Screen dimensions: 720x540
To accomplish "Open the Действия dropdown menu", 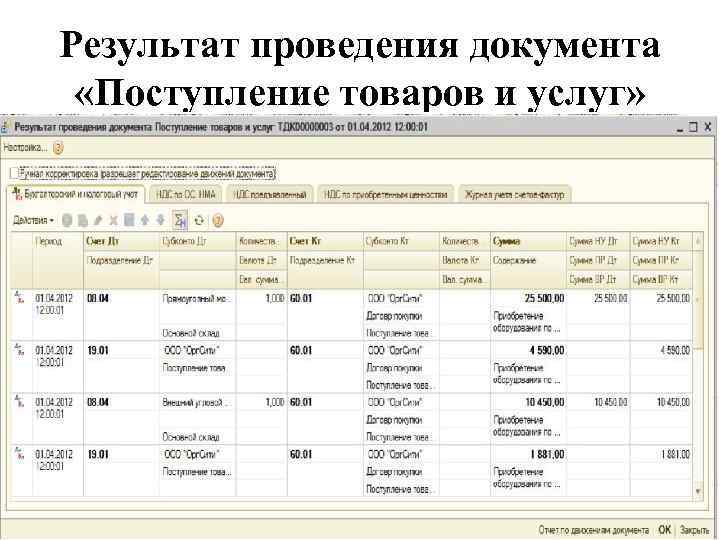I will tap(33, 220).
